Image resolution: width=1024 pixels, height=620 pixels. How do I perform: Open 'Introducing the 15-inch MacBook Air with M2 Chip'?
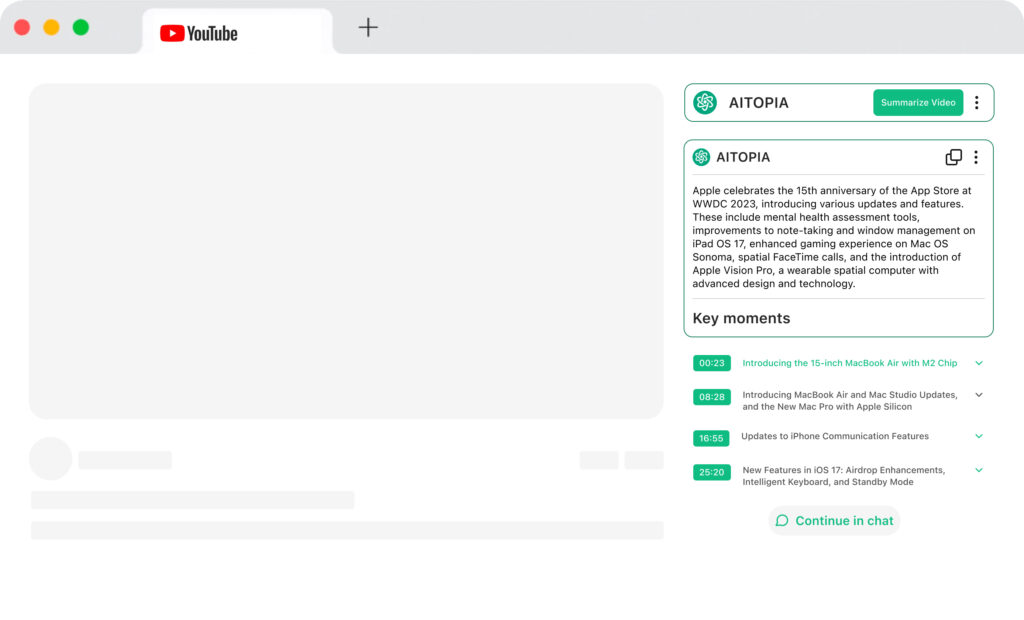(850, 363)
